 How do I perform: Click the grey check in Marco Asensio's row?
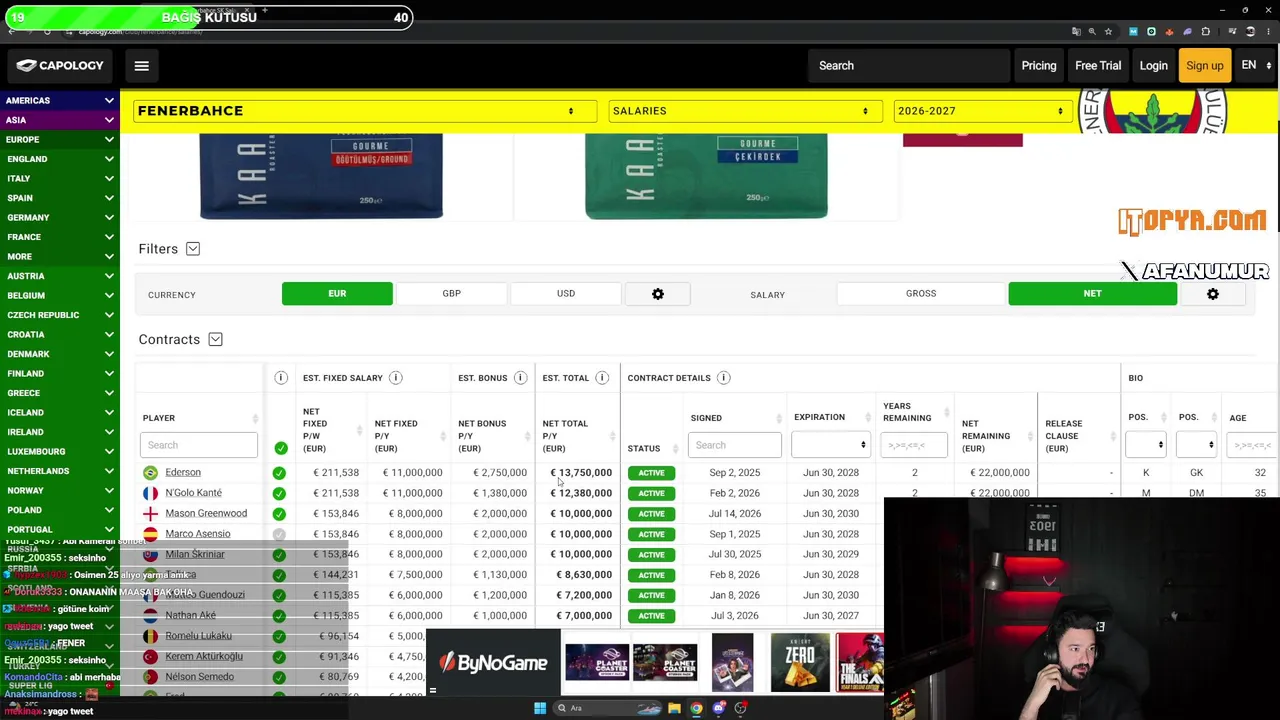(x=279, y=534)
